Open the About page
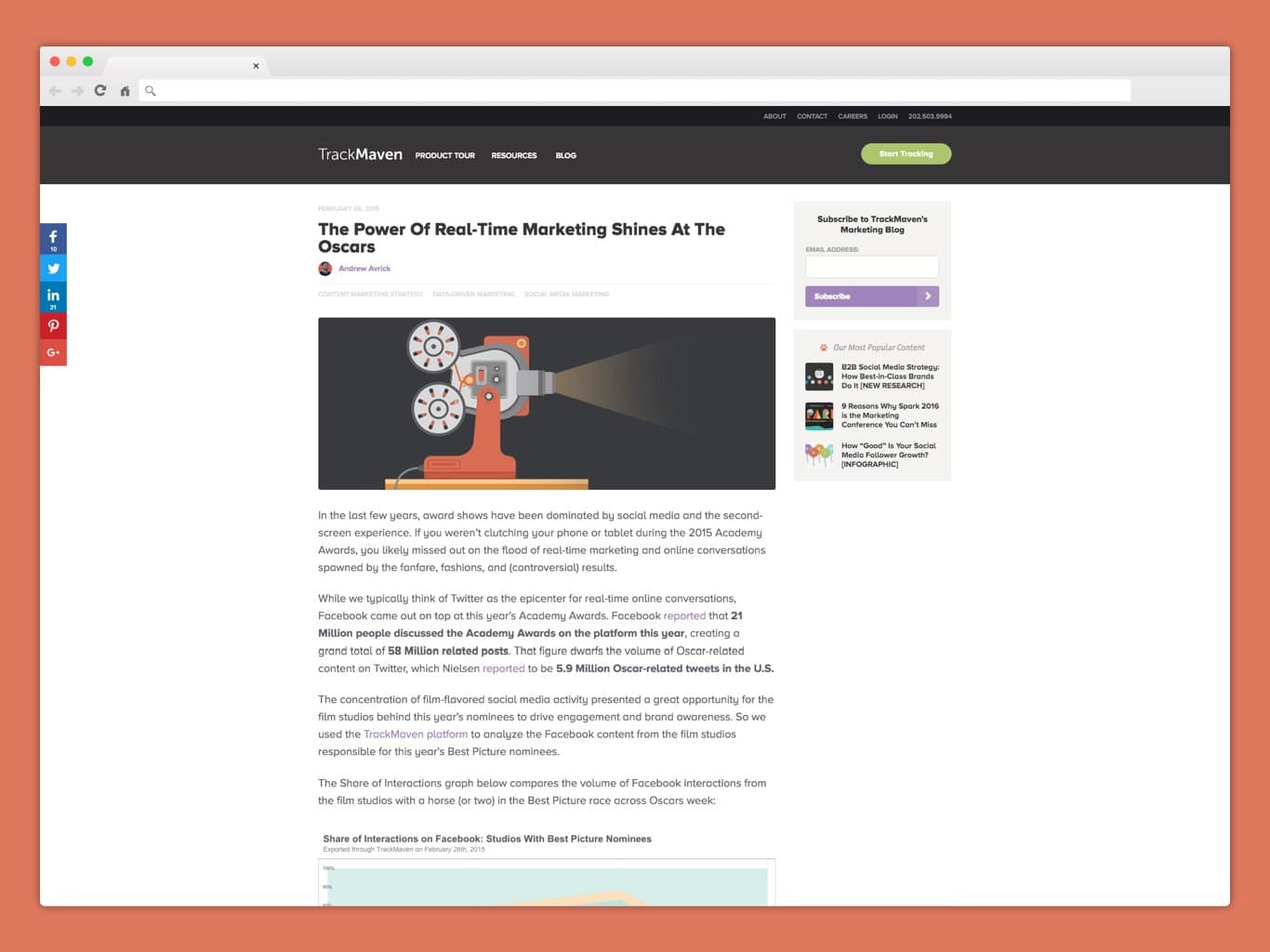Image resolution: width=1270 pixels, height=952 pixels. tap(774, 116)
